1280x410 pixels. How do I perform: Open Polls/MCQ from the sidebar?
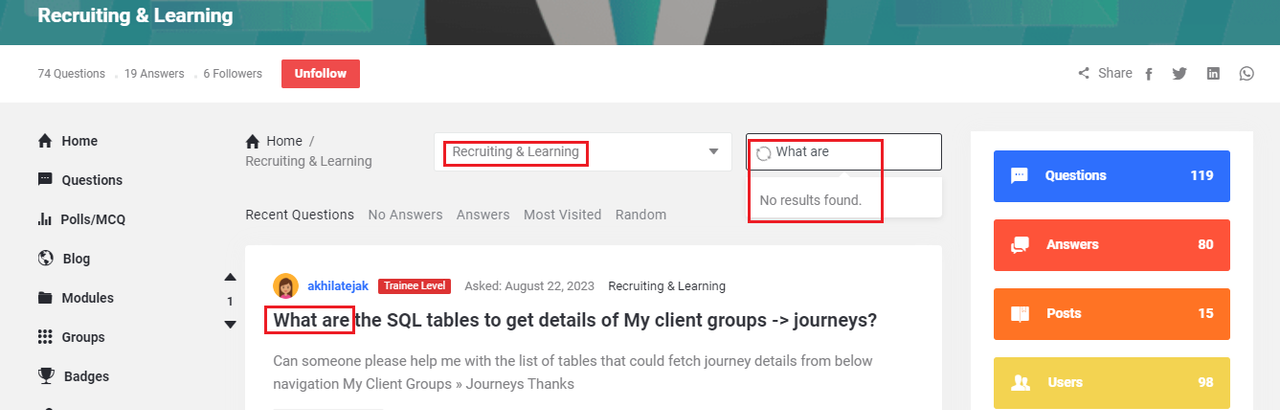click(93, 219)
